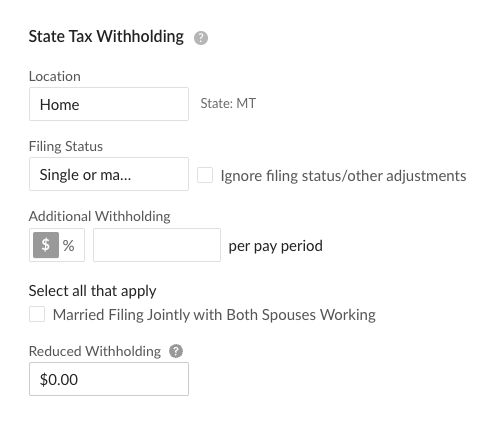Focus the Additional Withholding amount field
502x428 pixels.
coord(157,245)
